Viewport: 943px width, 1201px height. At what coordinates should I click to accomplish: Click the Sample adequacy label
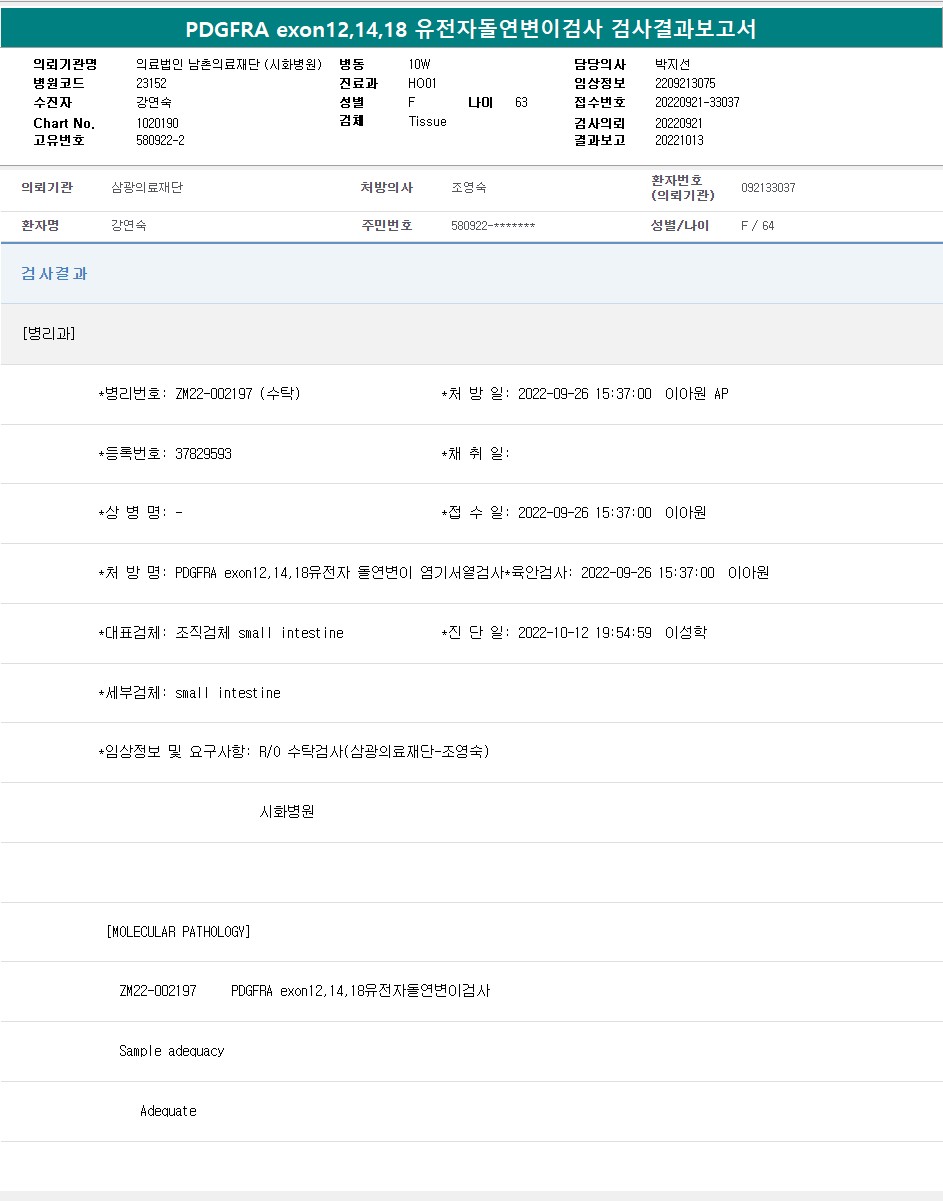point(171,1051)
